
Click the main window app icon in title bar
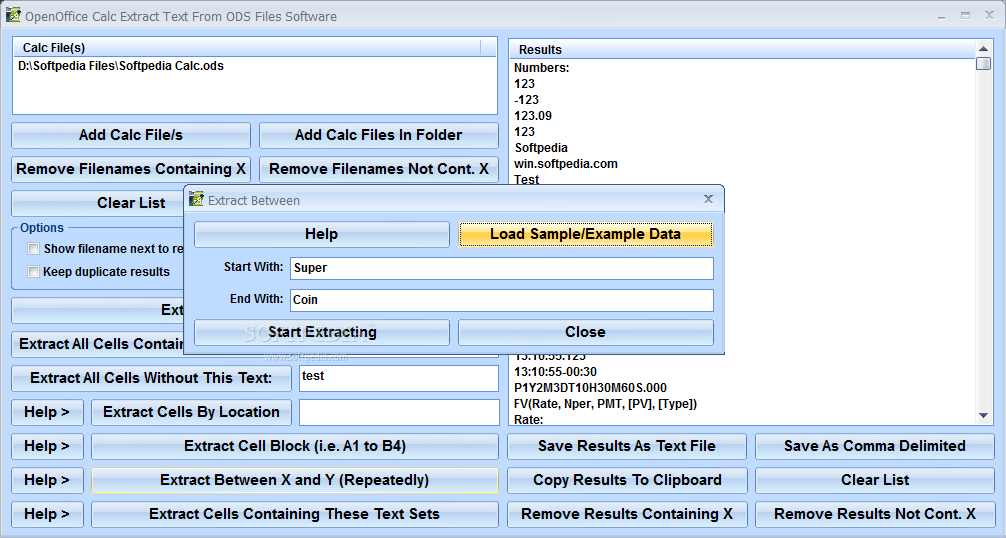(13, 15)
